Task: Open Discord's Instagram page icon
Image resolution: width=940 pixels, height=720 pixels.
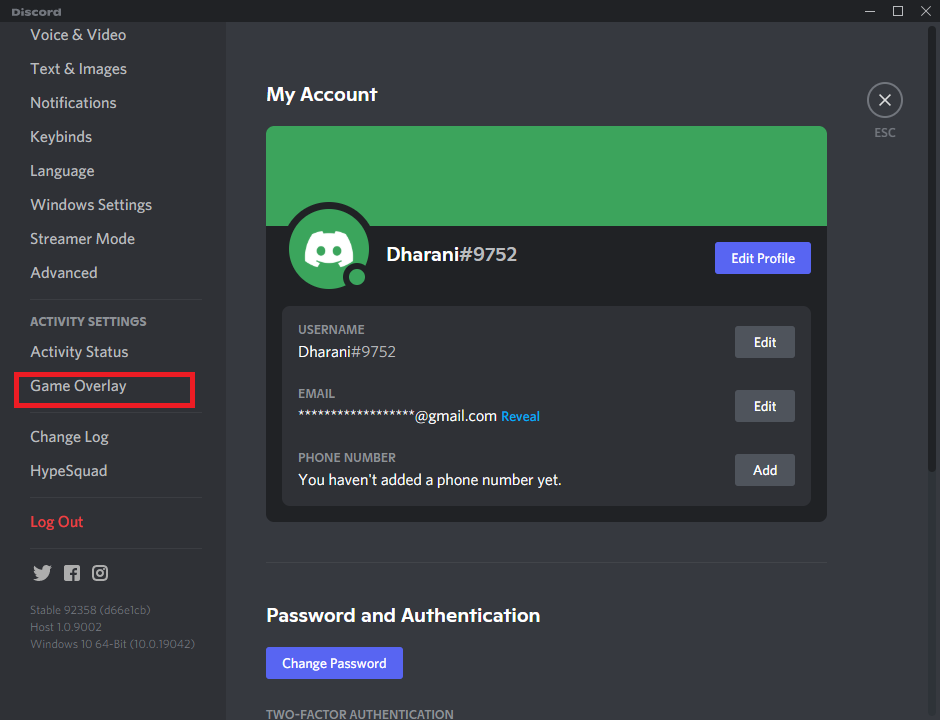Action: [99, 573]
